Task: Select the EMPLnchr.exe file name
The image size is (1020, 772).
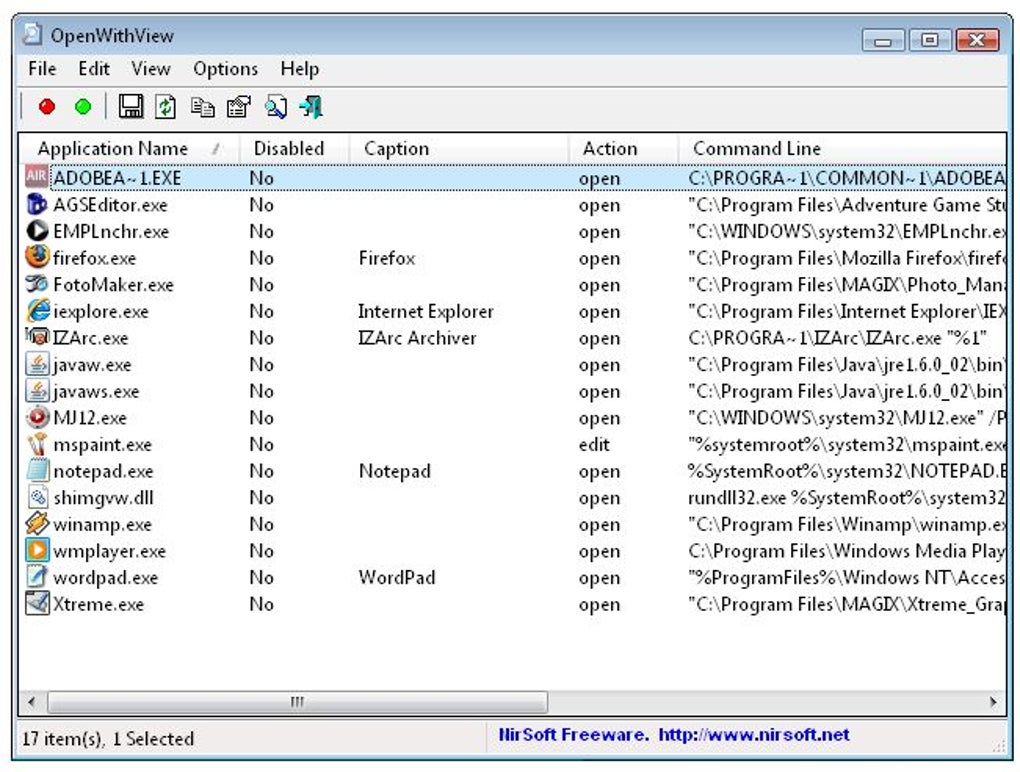Action: click(111, 232)
